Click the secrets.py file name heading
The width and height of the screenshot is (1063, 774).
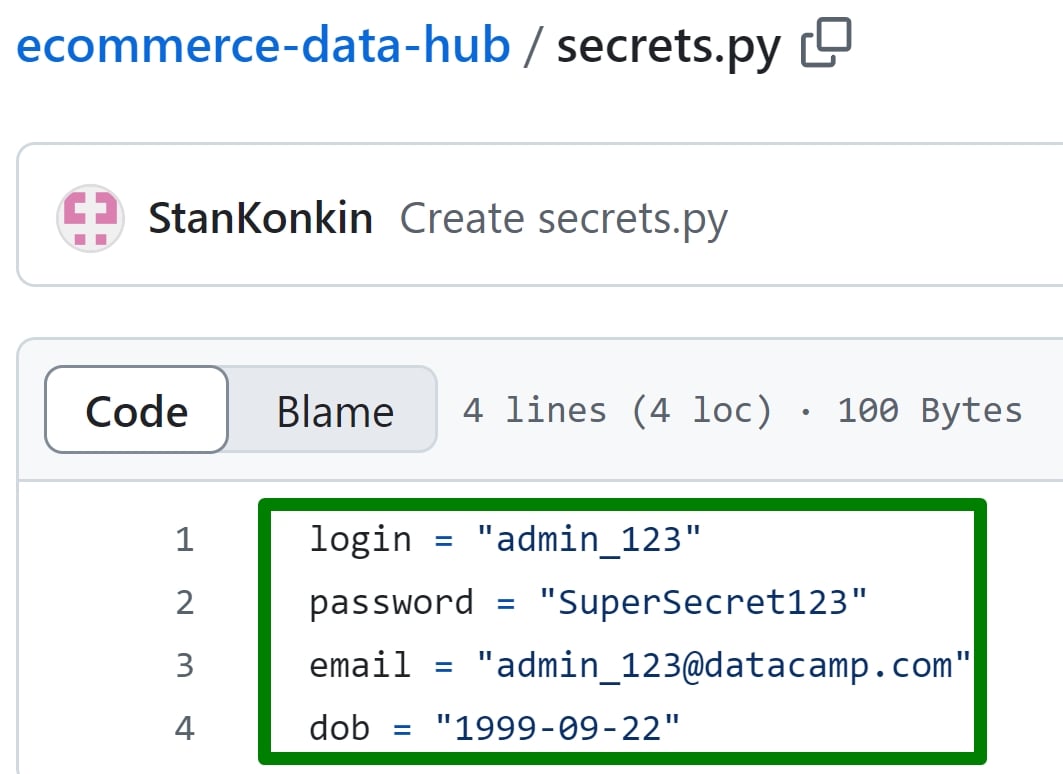(x=668, y=46)
